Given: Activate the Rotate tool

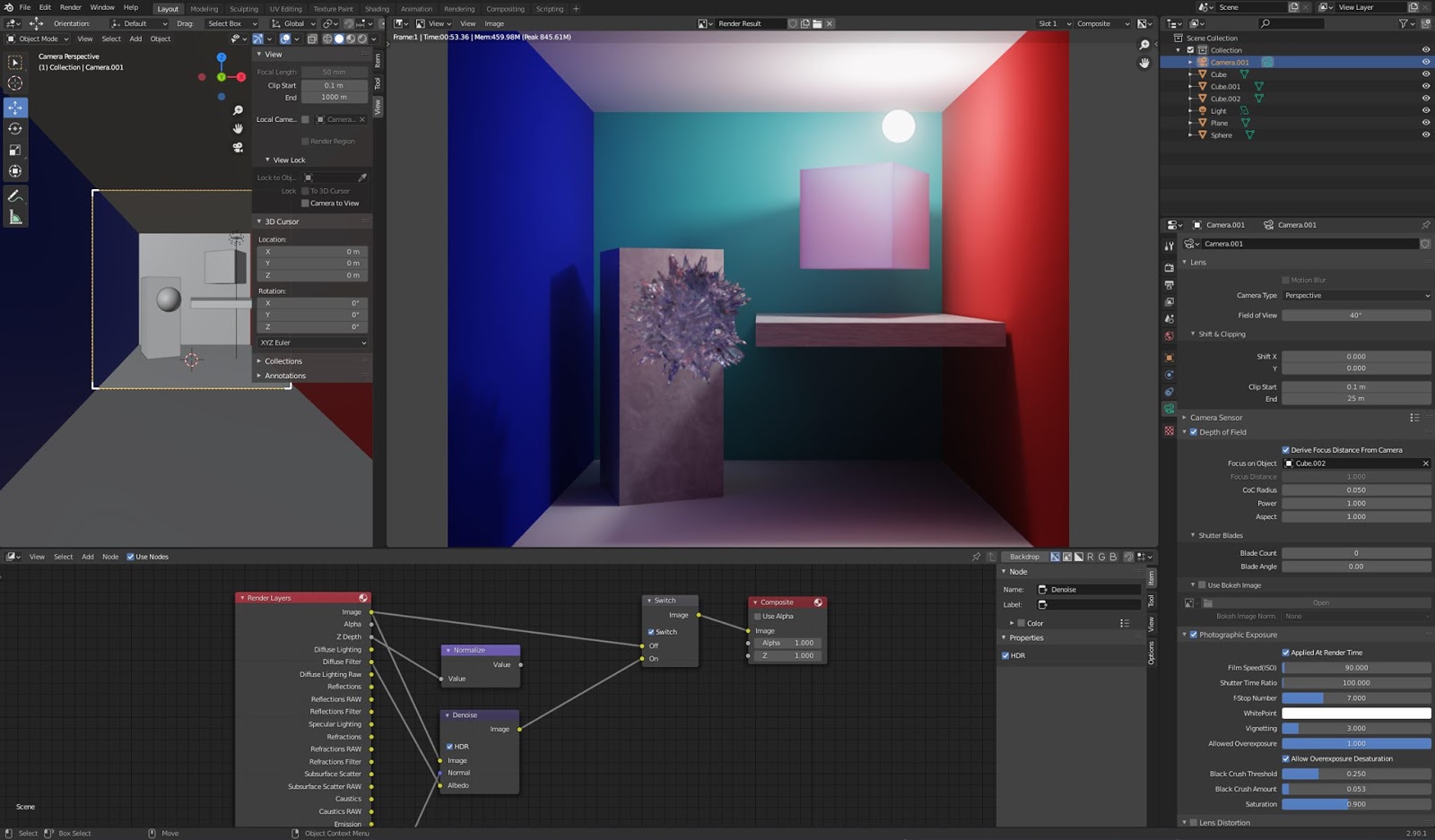Looking at the screenshot, I should tap(14, 128).
